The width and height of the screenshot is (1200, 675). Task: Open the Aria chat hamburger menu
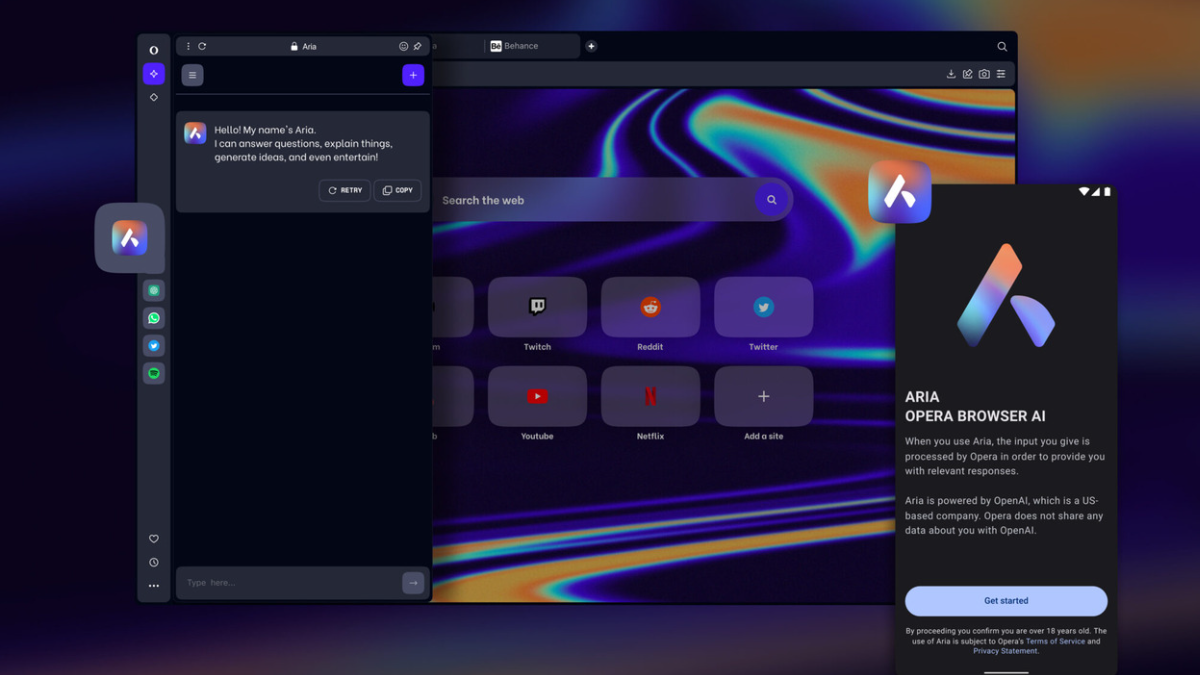(193, 75)
